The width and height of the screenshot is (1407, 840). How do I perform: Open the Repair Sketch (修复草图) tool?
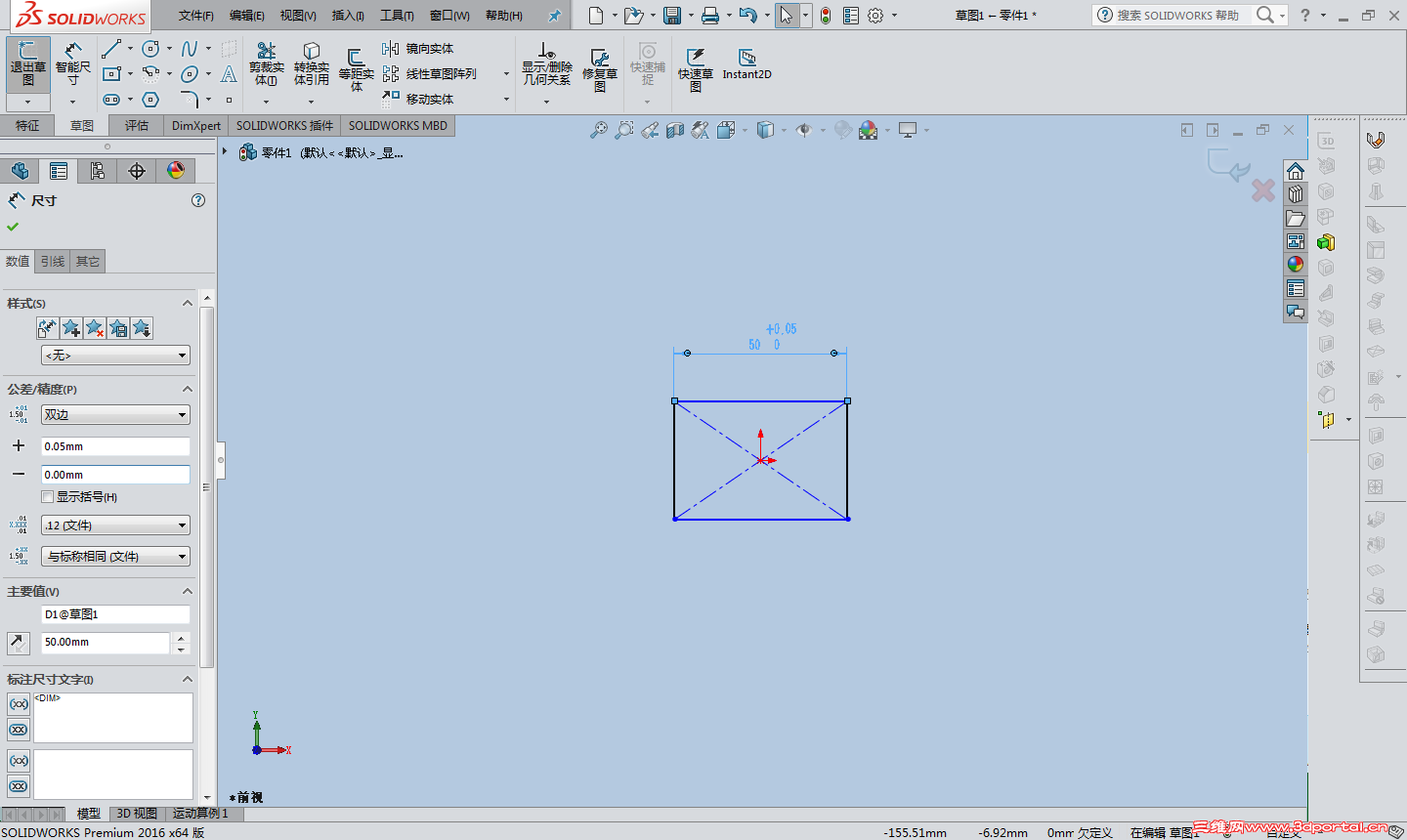point(599,68)
